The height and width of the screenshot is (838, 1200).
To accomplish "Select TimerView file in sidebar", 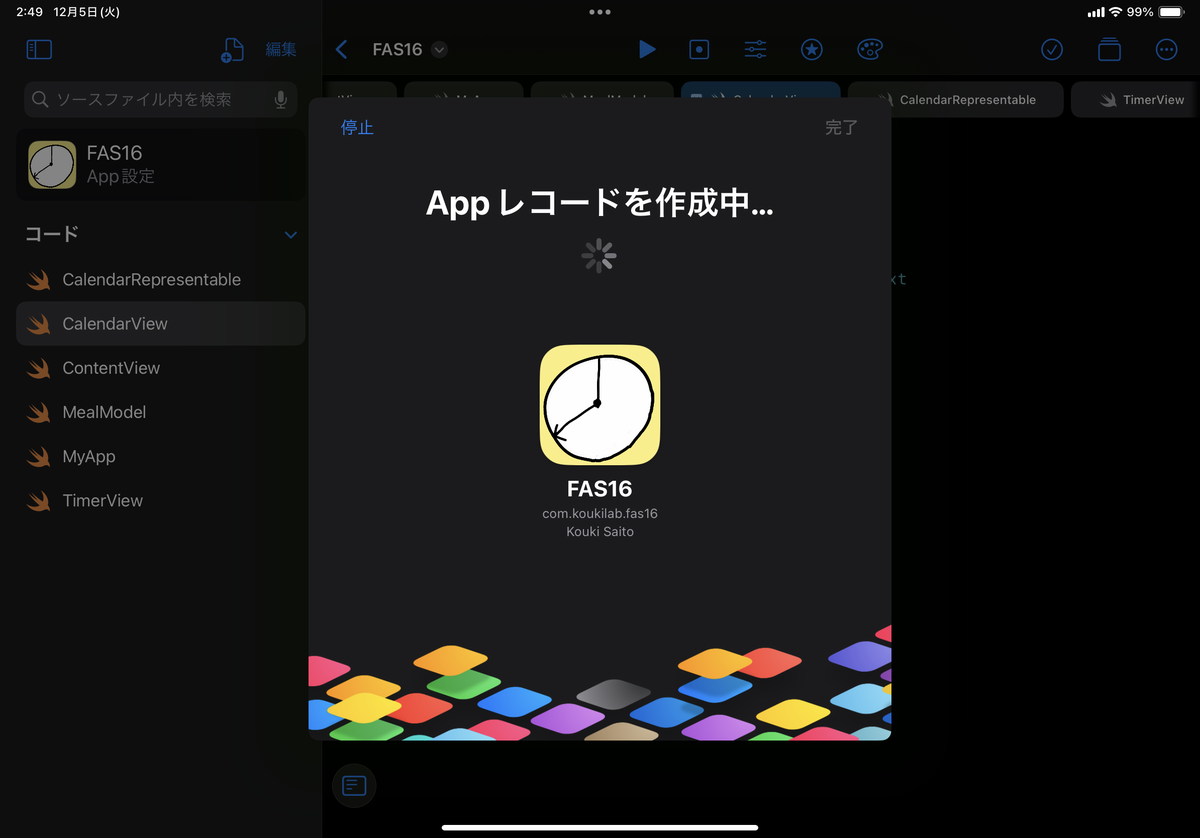I will (x=161, y=500).
